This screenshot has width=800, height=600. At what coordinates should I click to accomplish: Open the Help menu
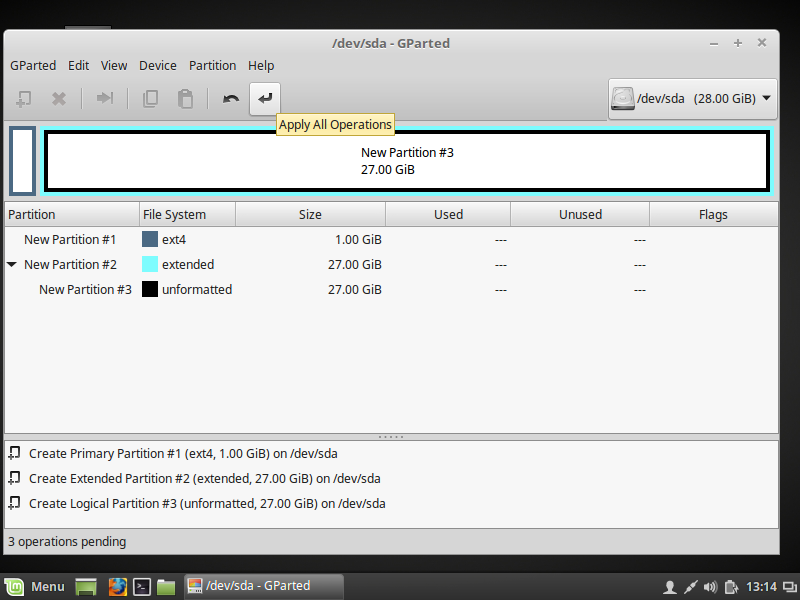point(261,66)
